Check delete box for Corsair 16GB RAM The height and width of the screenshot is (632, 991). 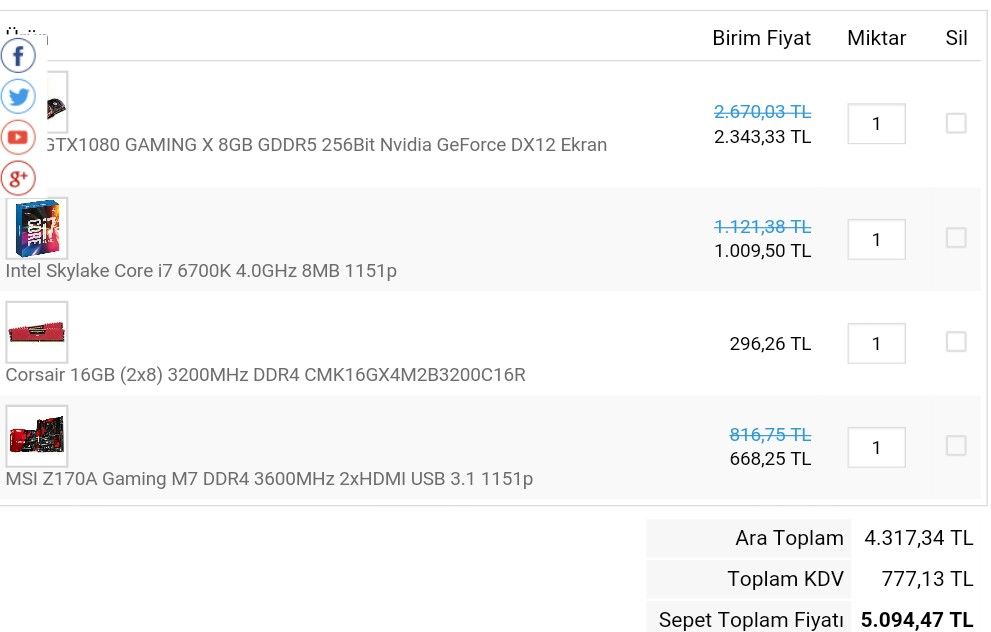pyautogui.click(x=956, y=342)
